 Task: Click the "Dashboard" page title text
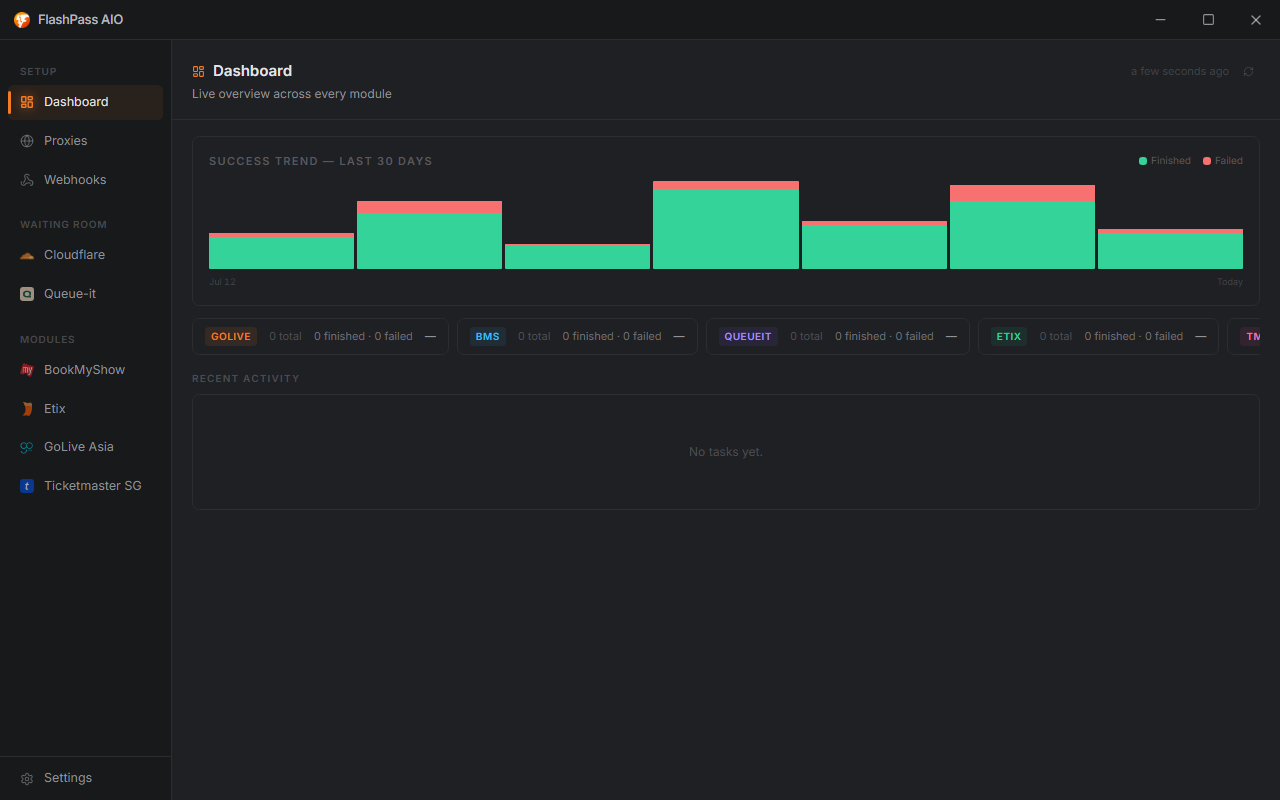(x=253, y=71)
